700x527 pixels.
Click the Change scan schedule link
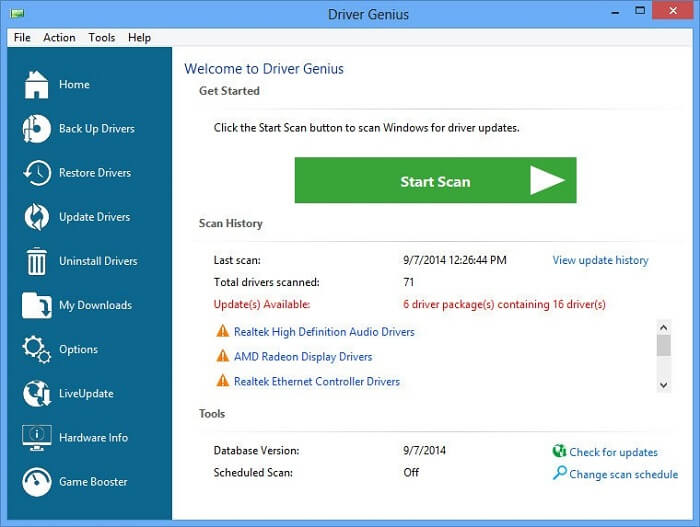(624, 474)
